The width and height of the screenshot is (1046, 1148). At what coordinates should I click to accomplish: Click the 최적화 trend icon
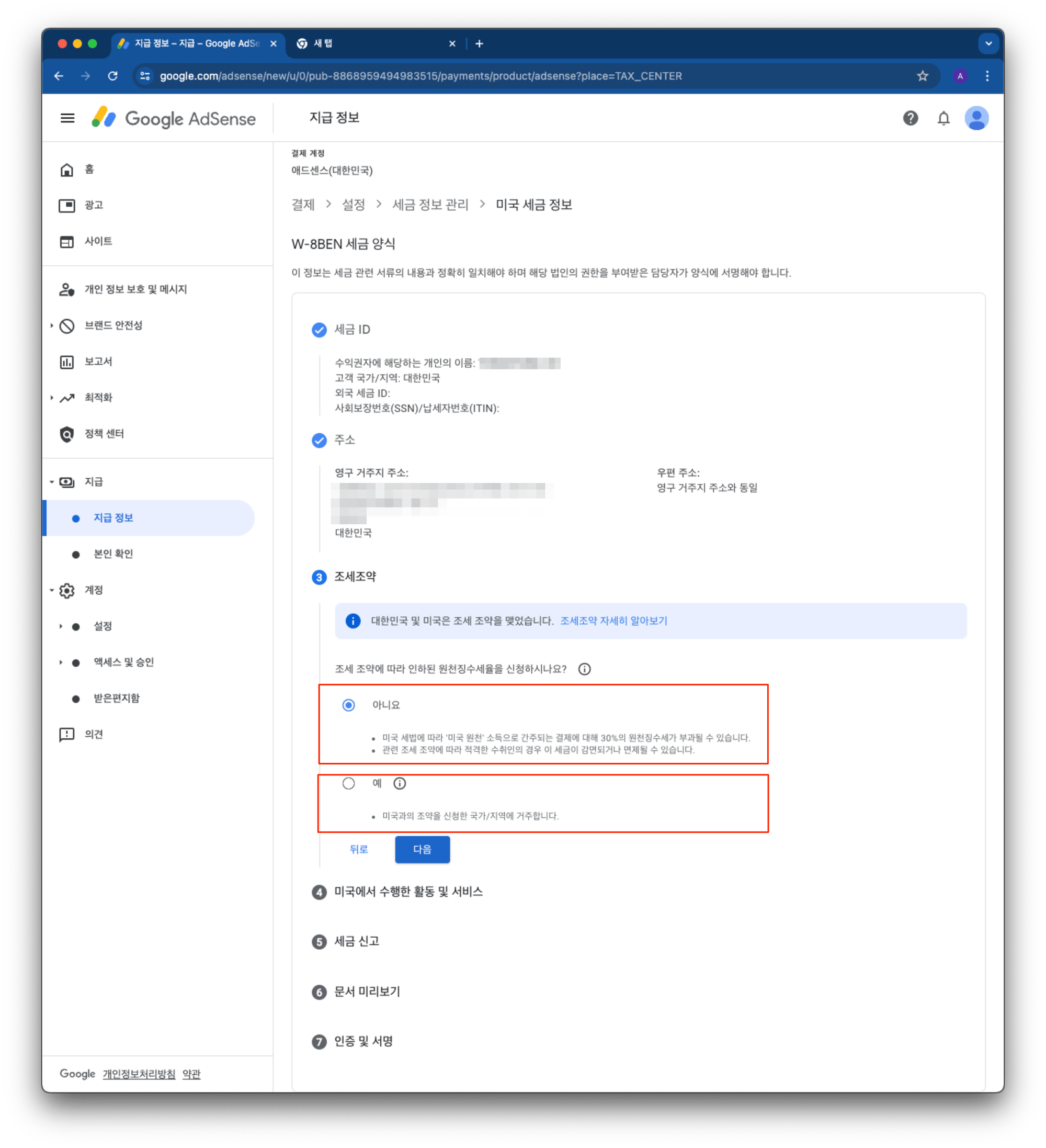click(x=66, y=398)
